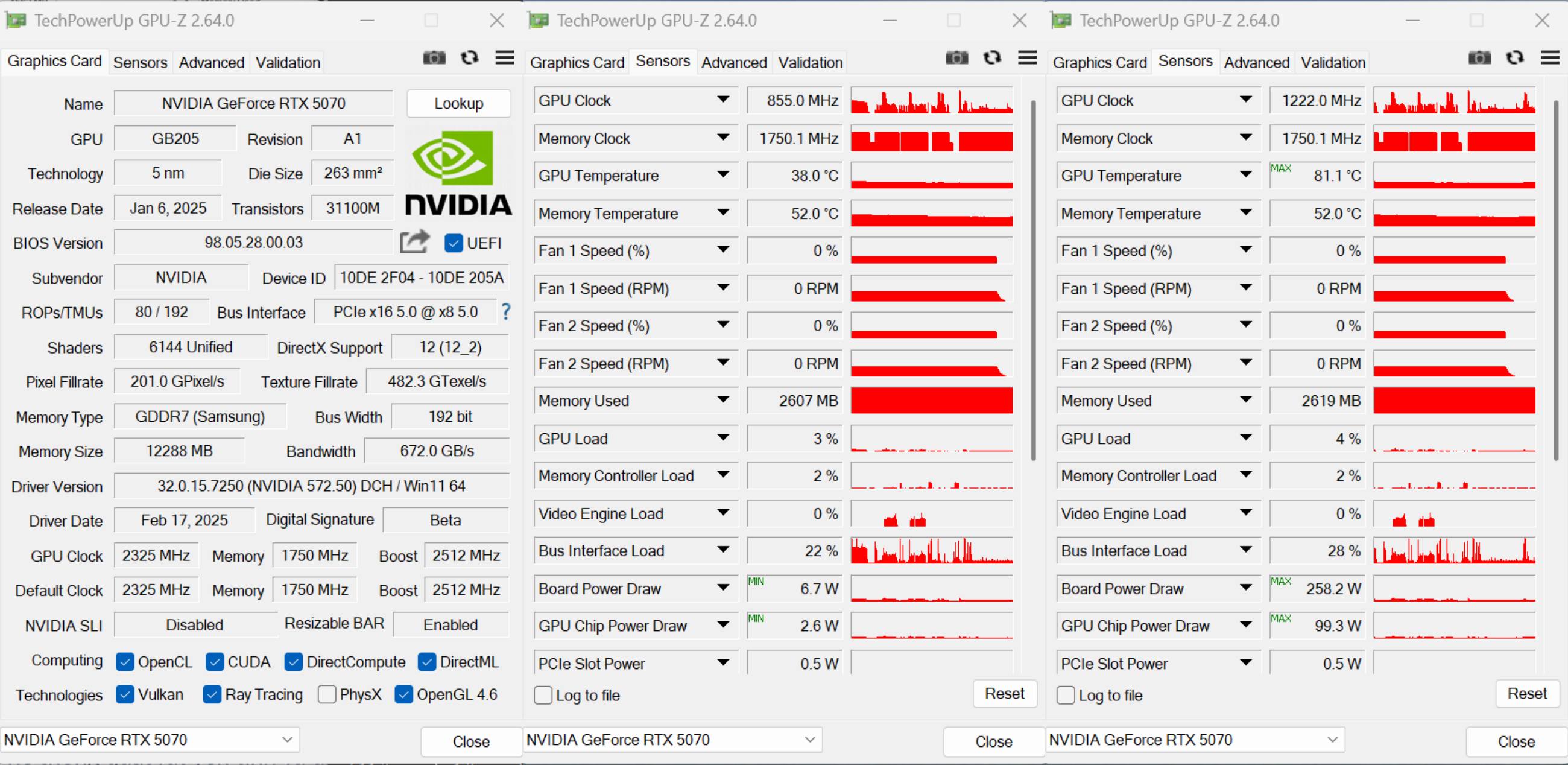Screen dimensions: 1568x765
Task: Open hamburger menu in middle GPU-Z window
Action: [1028, 58]
